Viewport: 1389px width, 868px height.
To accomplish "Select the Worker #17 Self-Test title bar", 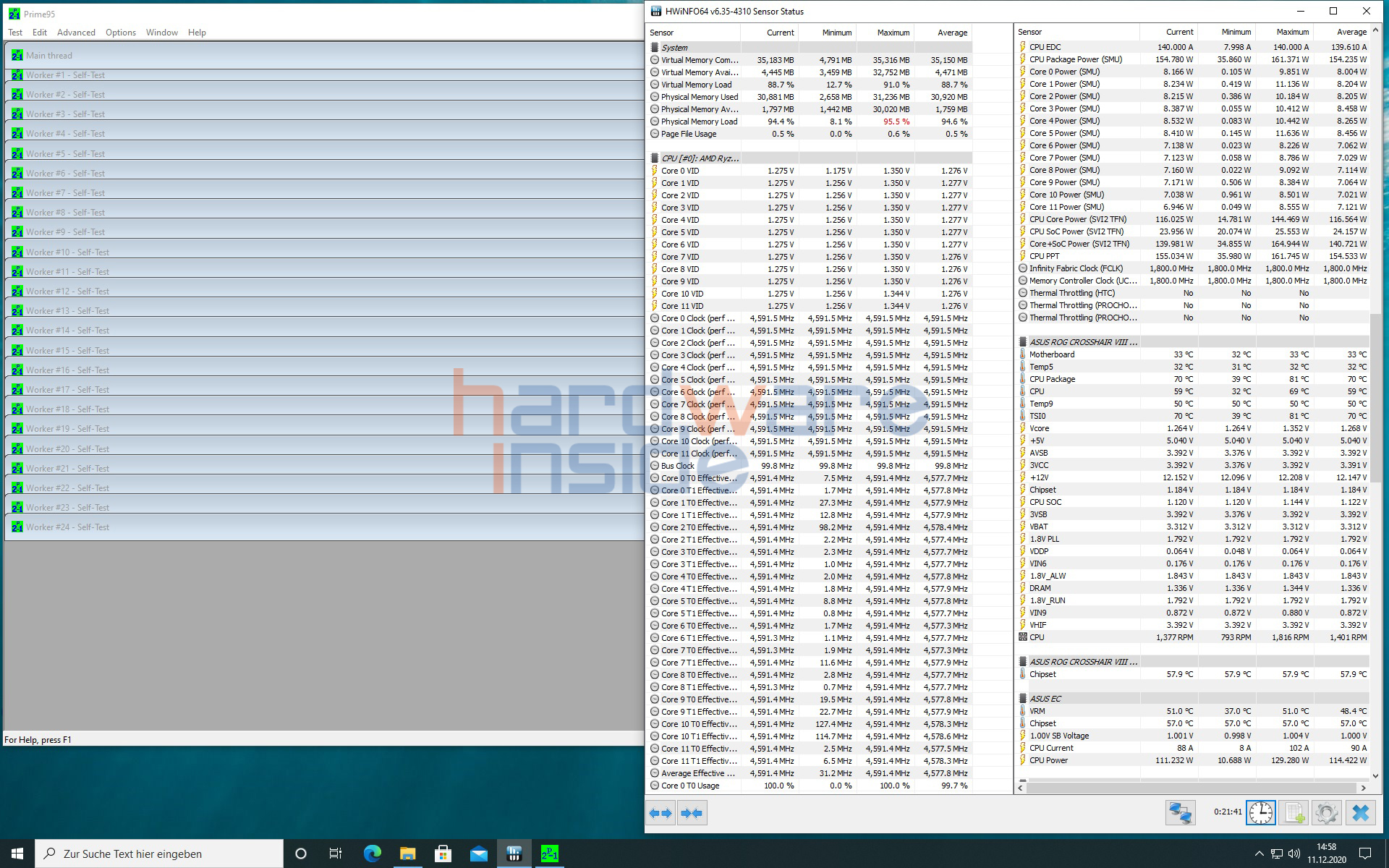I will [x=324, y=389].
